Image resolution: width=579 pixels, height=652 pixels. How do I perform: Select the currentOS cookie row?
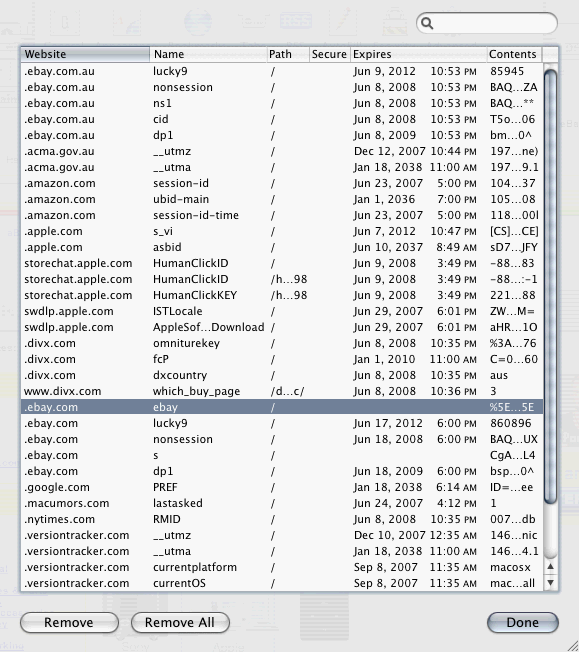point(282,583)
